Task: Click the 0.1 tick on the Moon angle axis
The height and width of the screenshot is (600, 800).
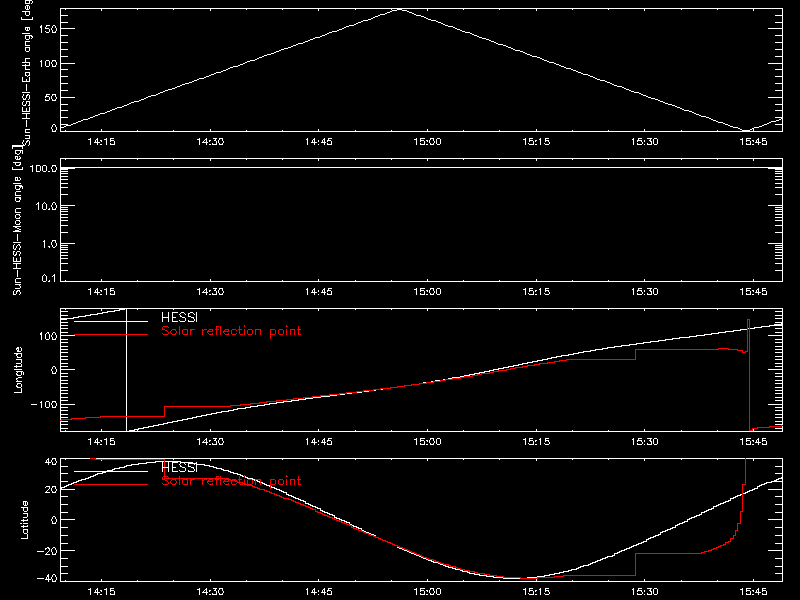Action: tap(49, 278)
